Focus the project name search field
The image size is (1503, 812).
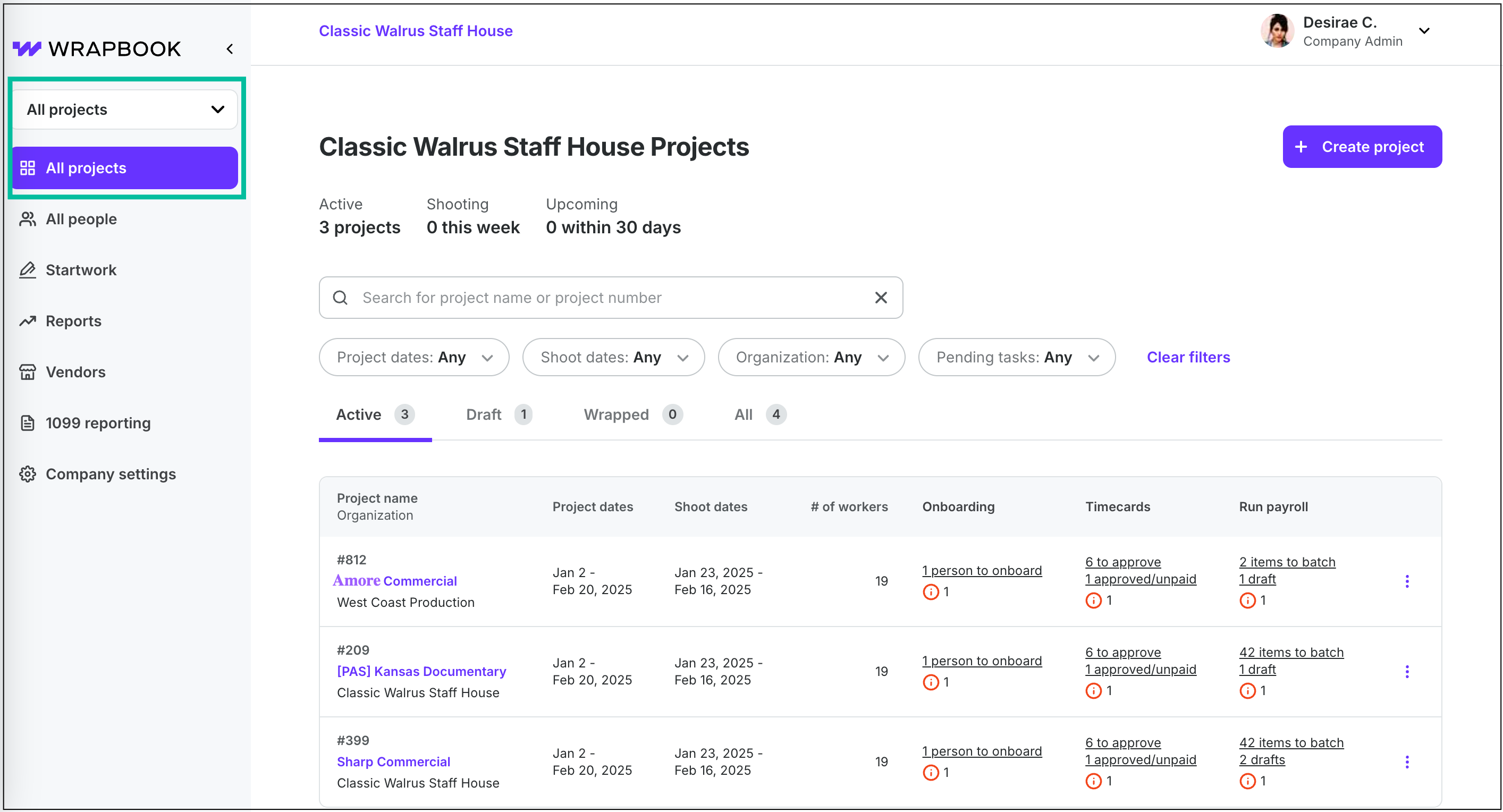point(610,298)
